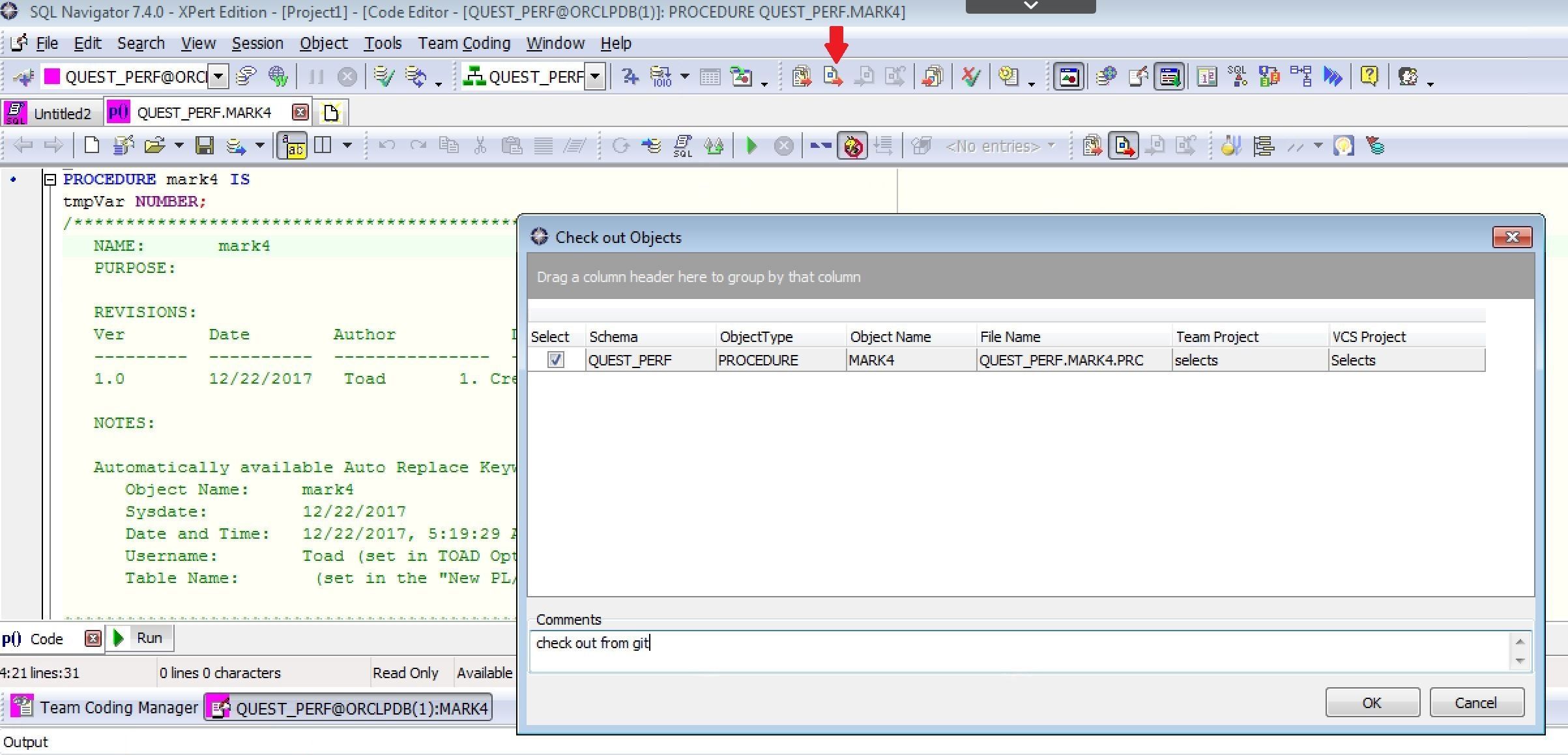Switch to the Untitled2 tab
Screen dimensions: 1568x755
pos(52,113)
